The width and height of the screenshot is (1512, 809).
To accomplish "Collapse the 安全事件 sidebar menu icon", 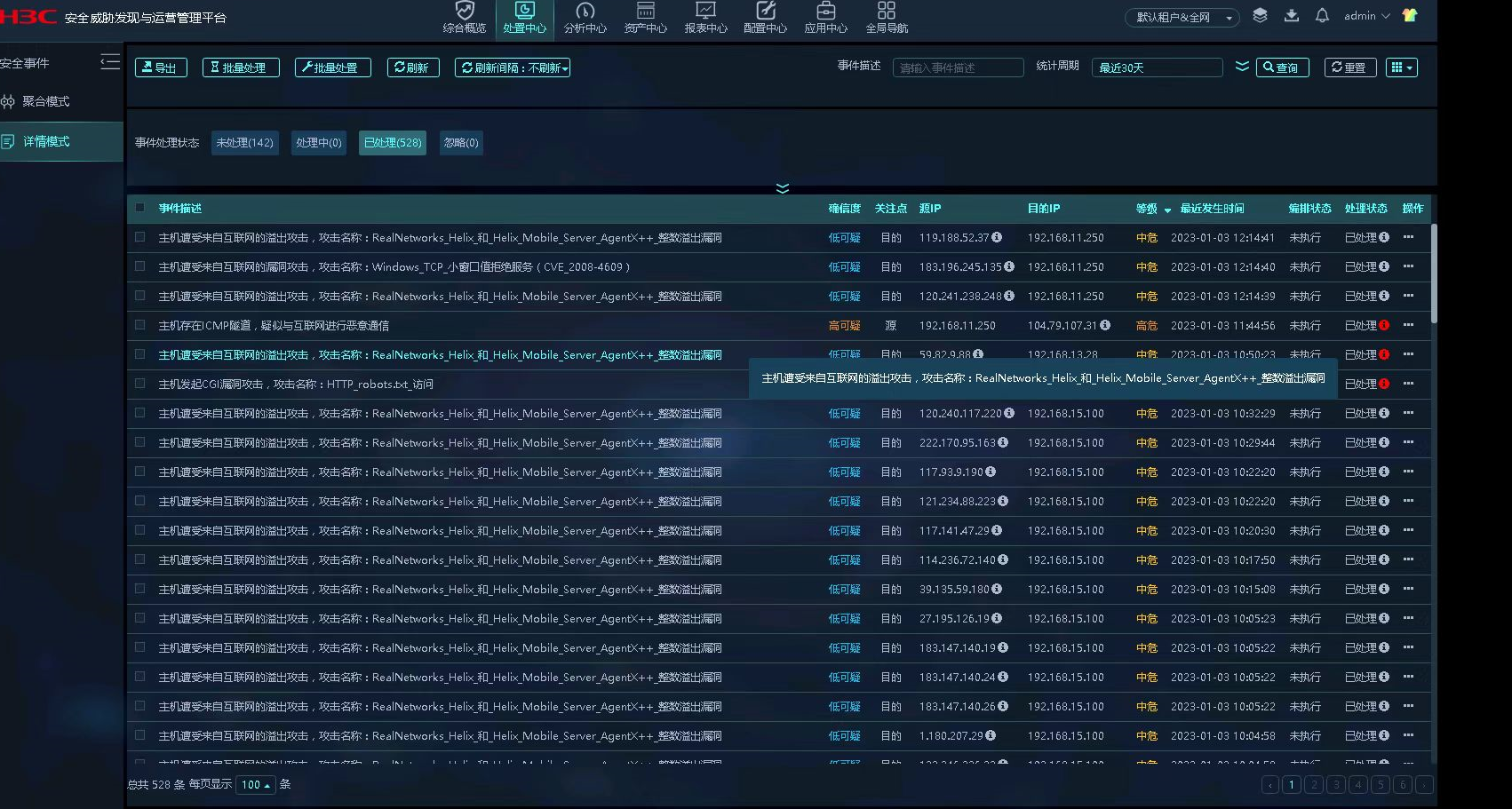I will [x=110, y=62].
